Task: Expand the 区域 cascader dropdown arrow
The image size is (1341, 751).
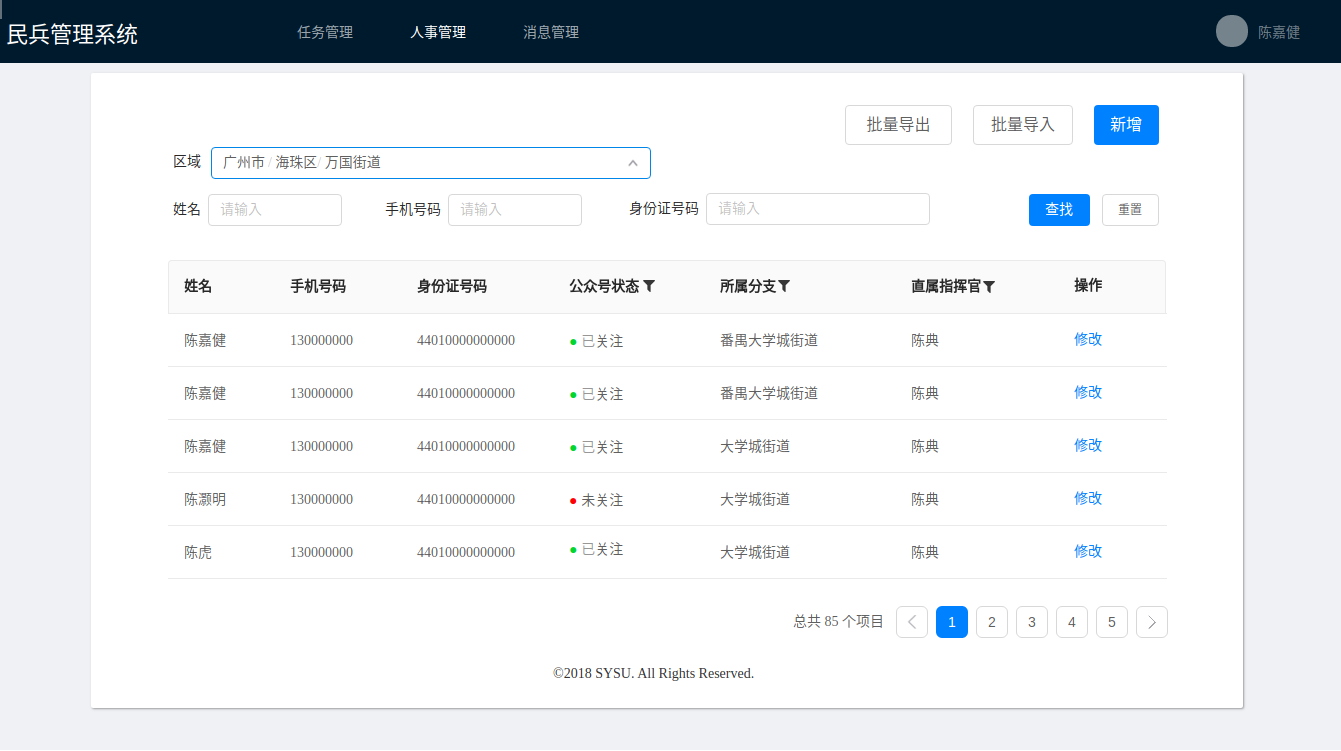Action: (633, 163)
